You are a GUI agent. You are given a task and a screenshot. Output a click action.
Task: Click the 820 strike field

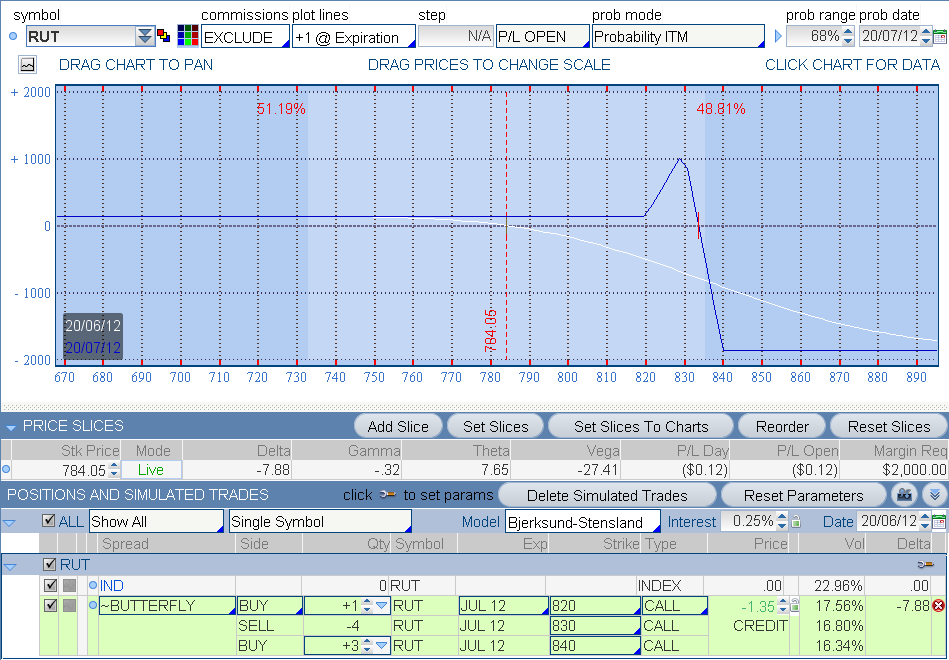594,606
